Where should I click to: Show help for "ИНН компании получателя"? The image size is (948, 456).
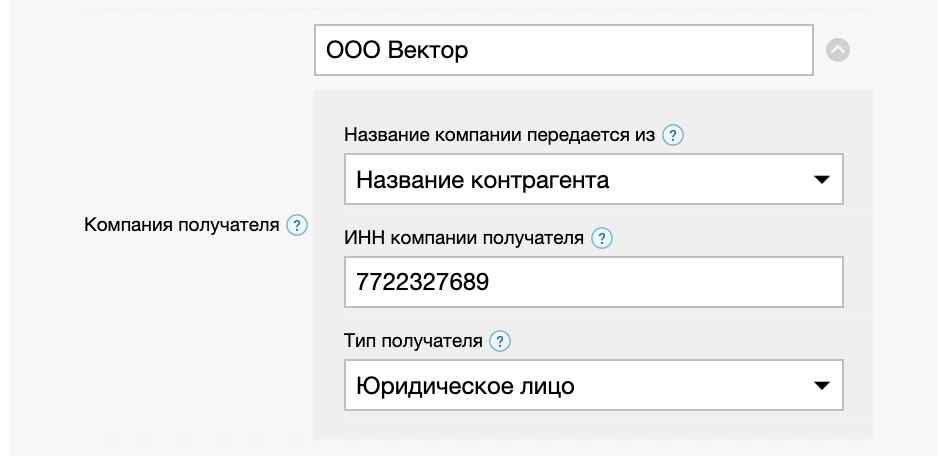[601, 238]
